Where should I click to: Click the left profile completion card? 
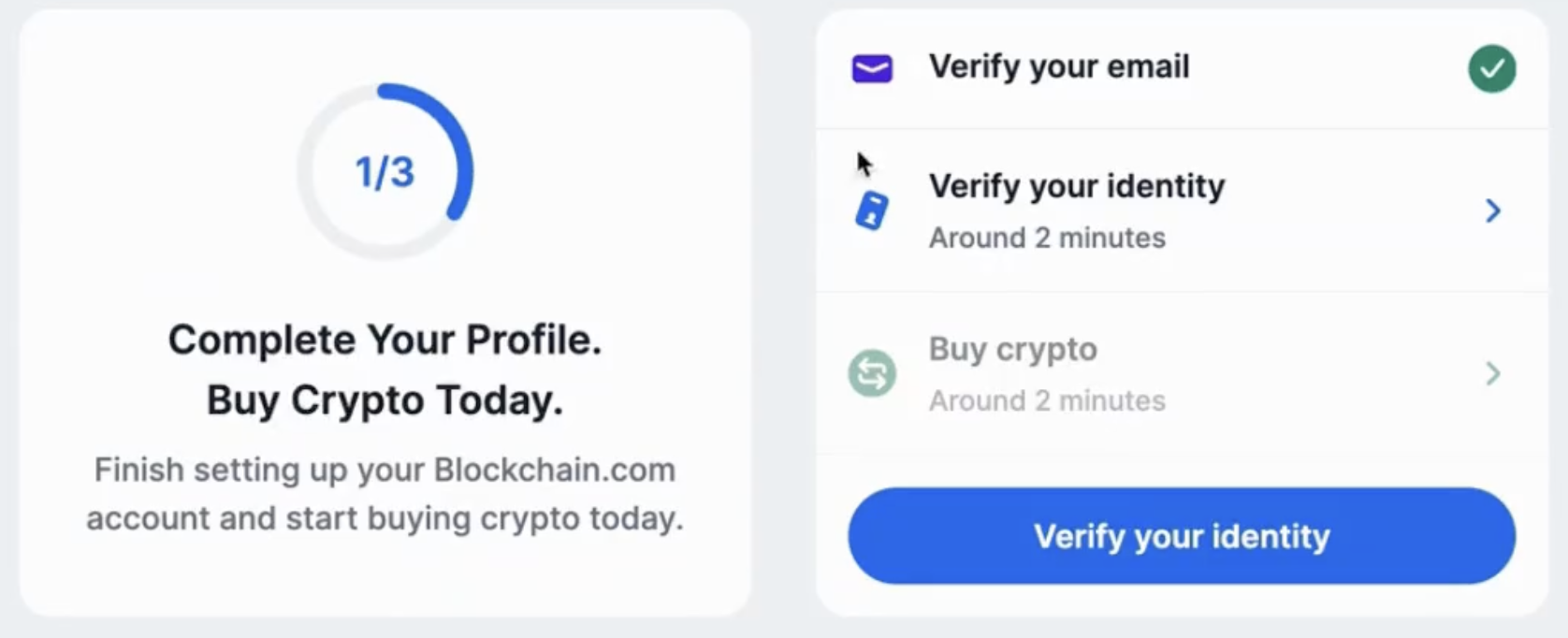pyautogui.click(x=385, y=309)
